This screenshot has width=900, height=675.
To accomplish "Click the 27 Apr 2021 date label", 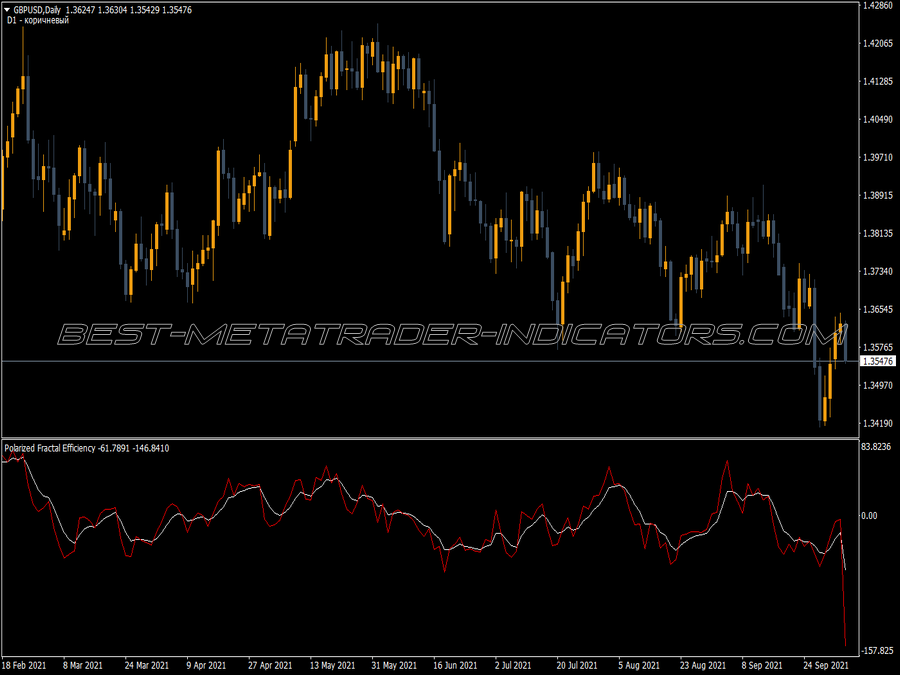I will (x=270, y=666).
